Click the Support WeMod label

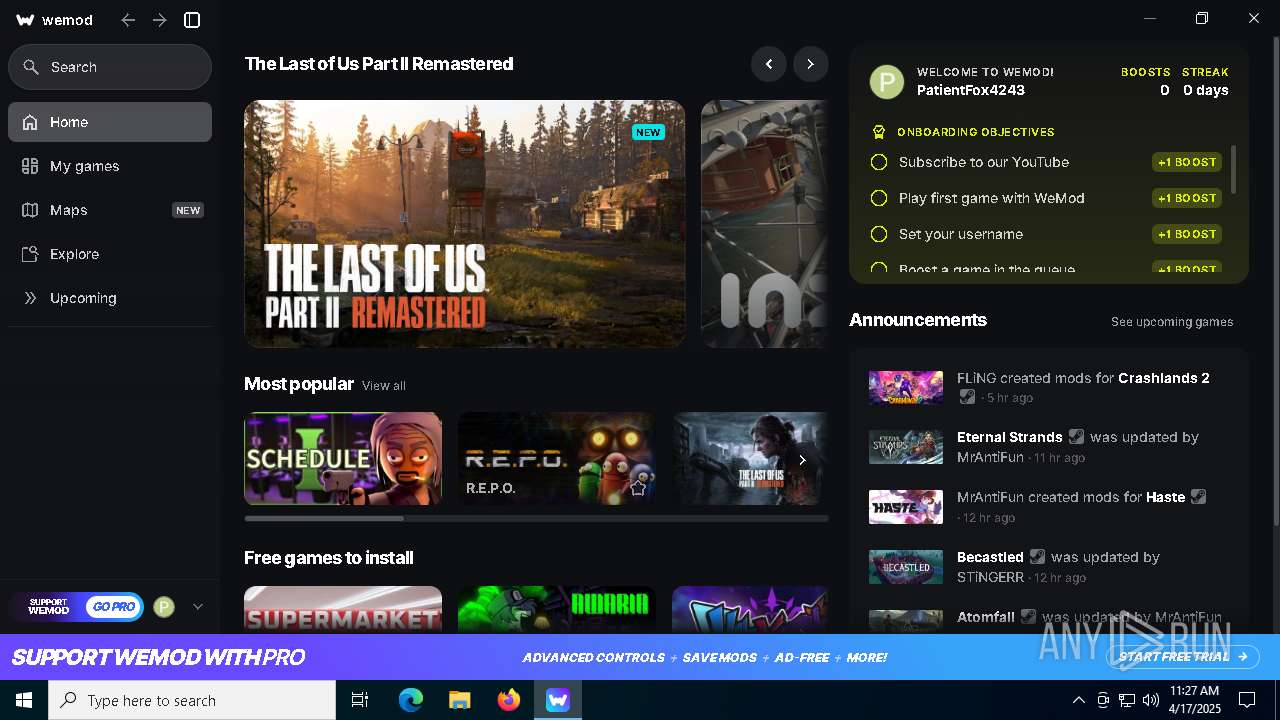pos(48,607)
